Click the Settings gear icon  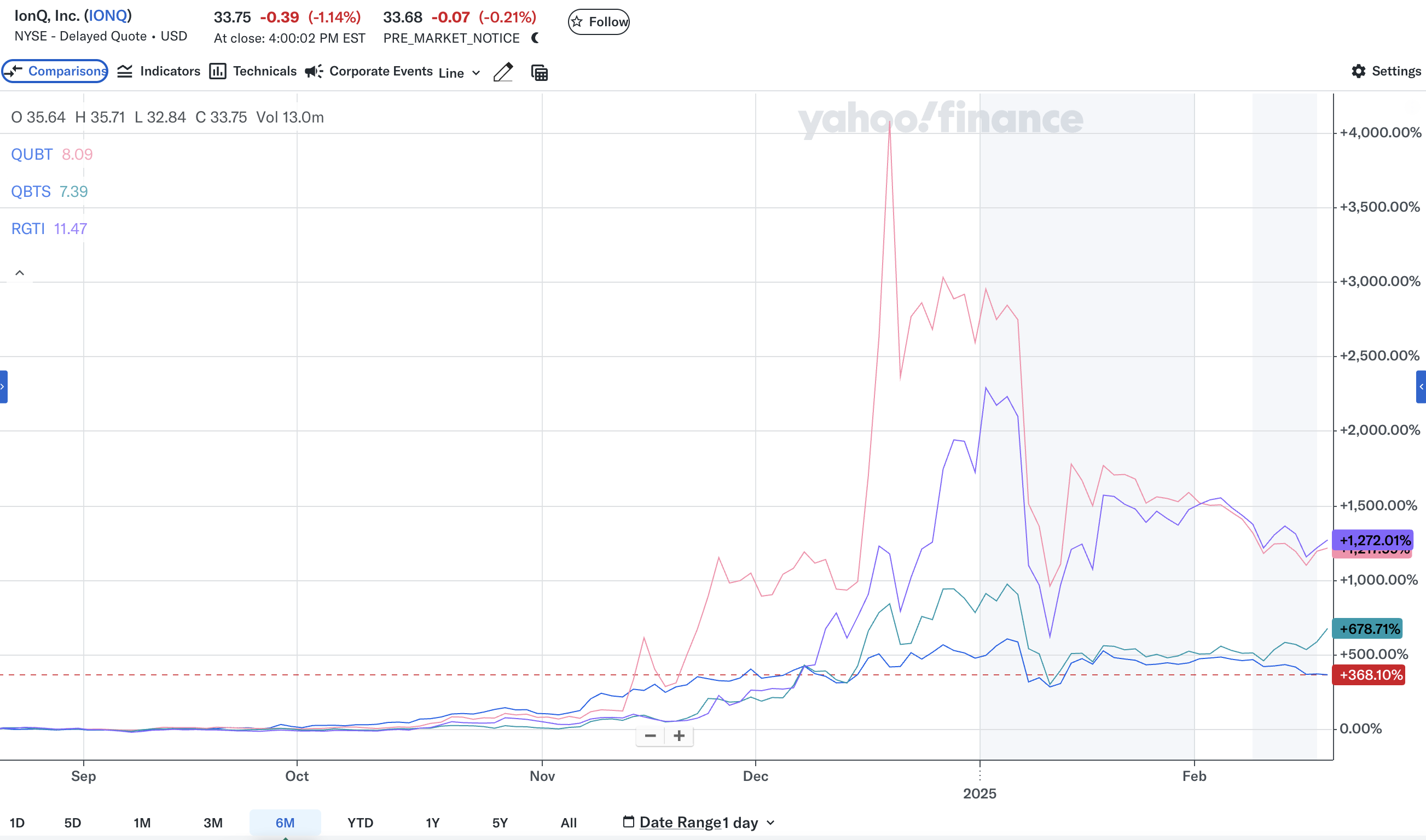(1358, 71)
